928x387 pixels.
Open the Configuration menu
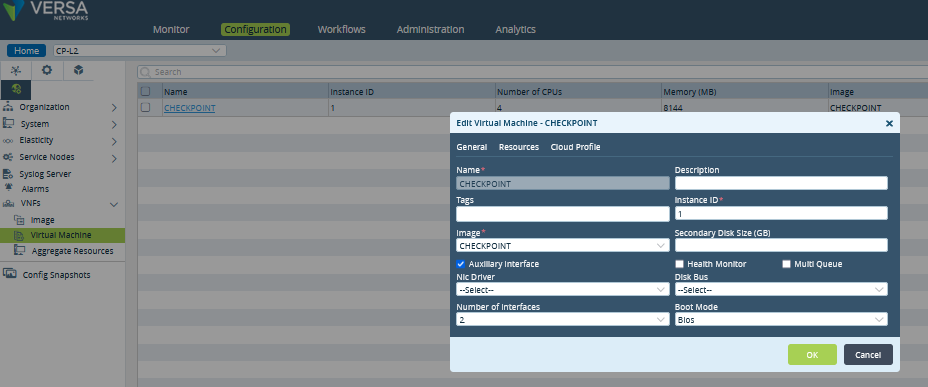coord(256,29)
